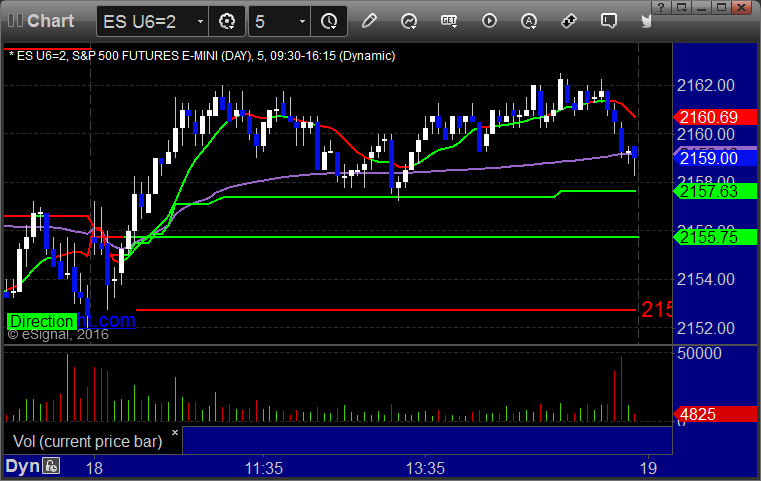Click the 13:35 time axis label
This screenshot has width=761, height=481.
click(x=425, y=468)
